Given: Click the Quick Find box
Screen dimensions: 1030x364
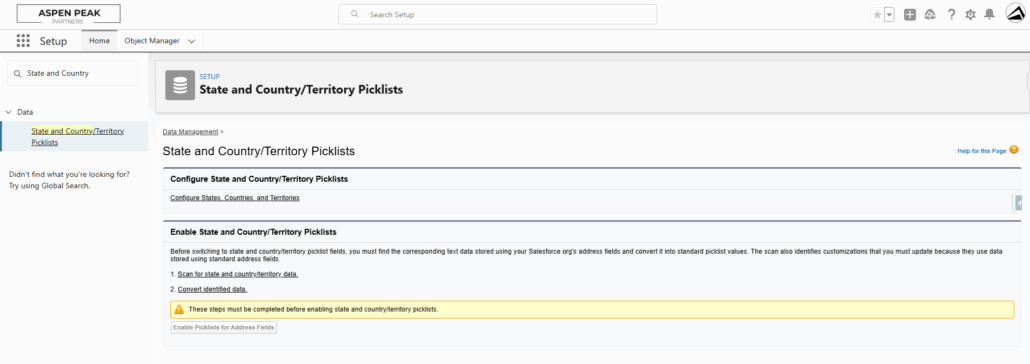Looking at the screenshot, I should [72, 74].
